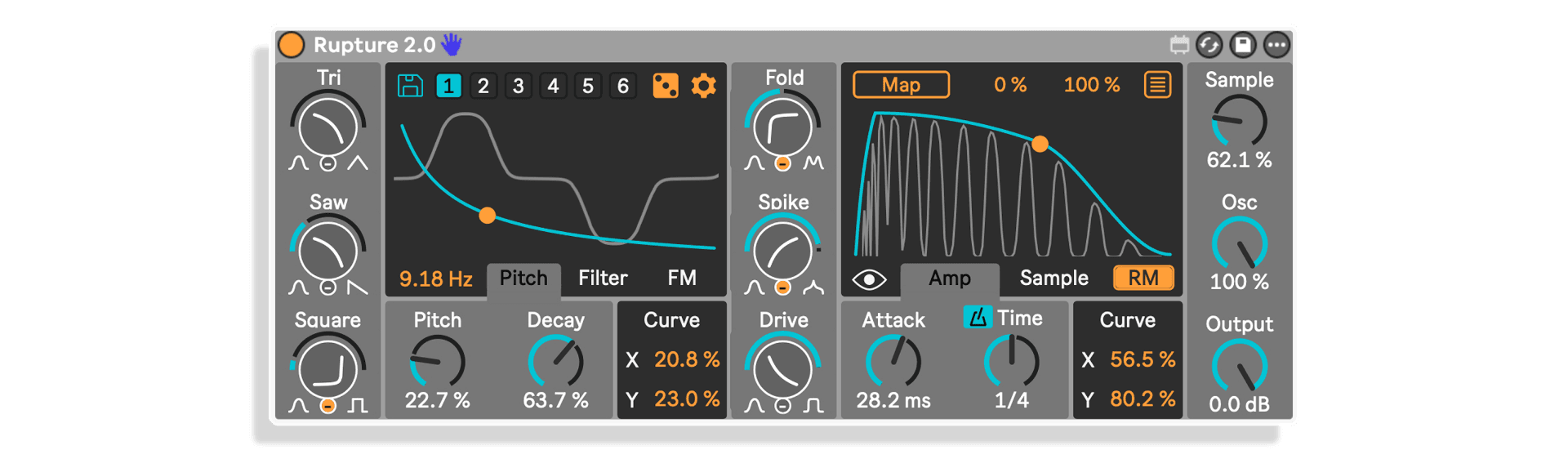The image size is (1568, 450).
Task: Click the blue hand icon beside Rupture 2.0
Action: coord(452,44)
